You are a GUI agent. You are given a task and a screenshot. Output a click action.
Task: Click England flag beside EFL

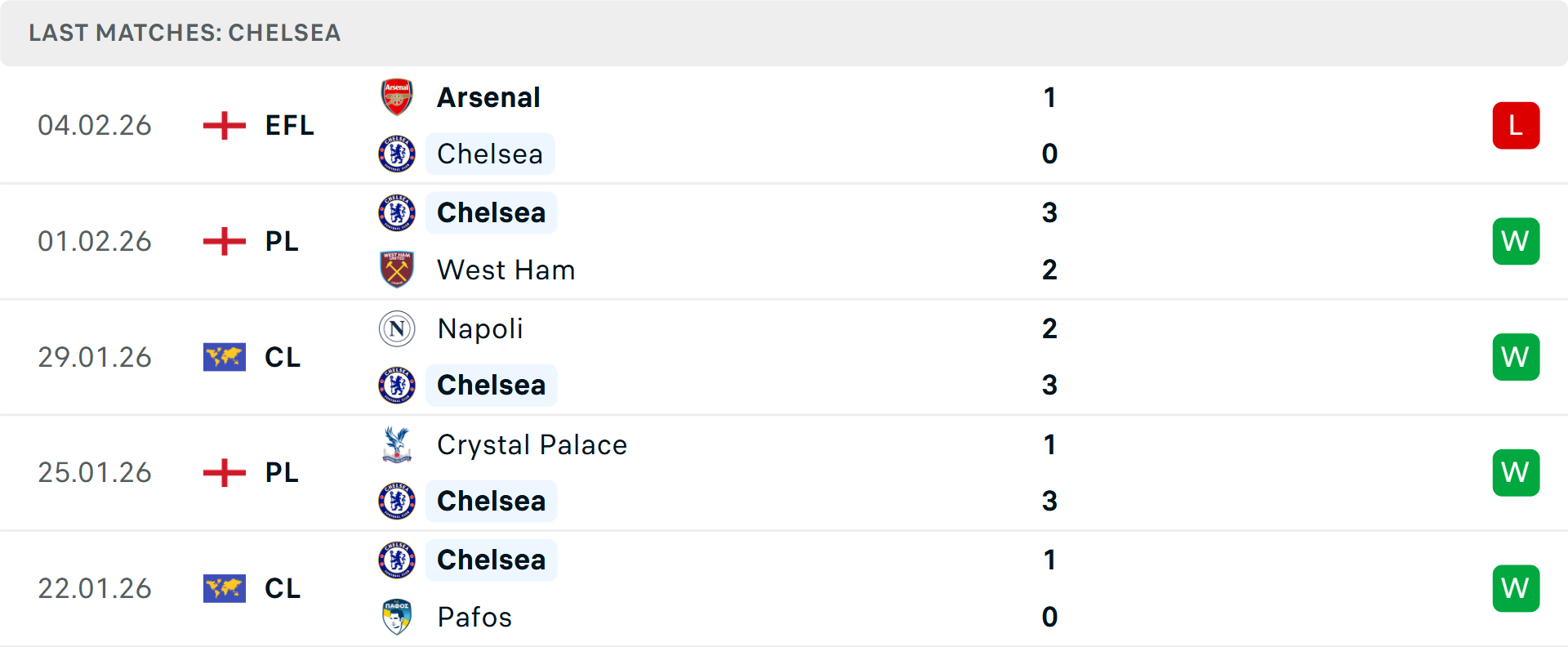[225, 126]
